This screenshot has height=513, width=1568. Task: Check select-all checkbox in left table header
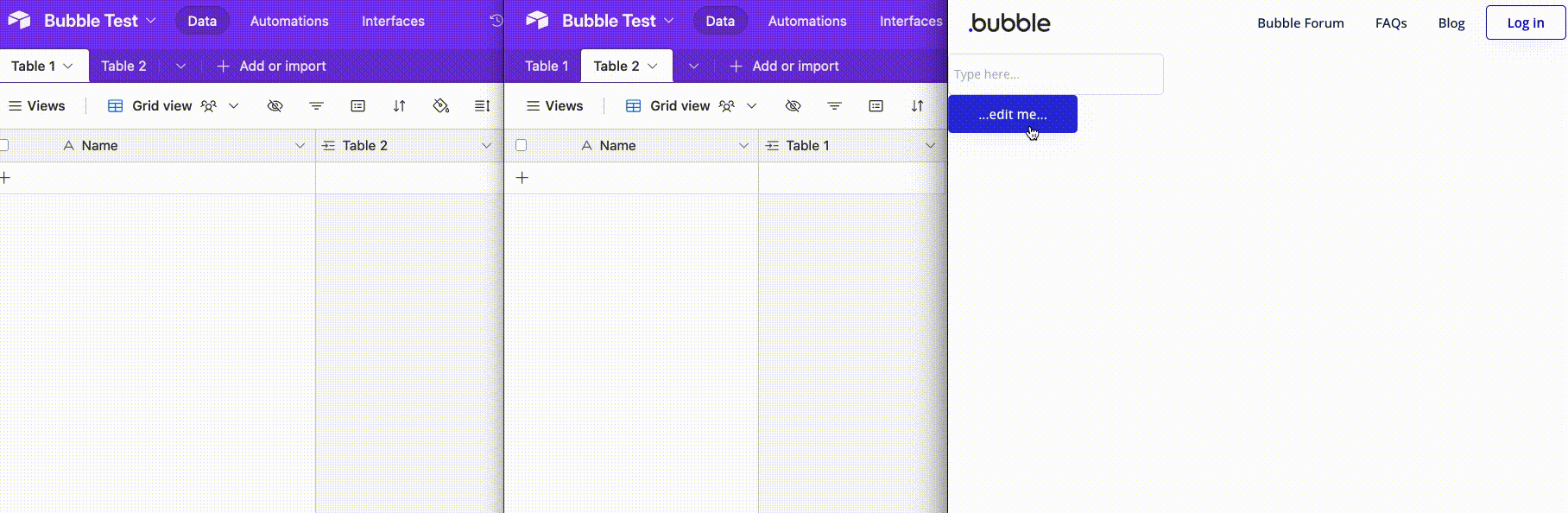pos(4,145)
